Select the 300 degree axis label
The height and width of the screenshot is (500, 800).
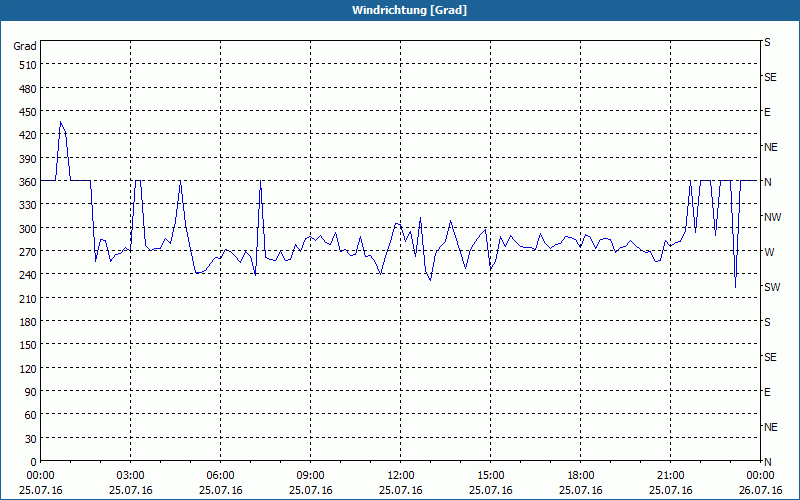pyautogui.click(x=29, y=229)
